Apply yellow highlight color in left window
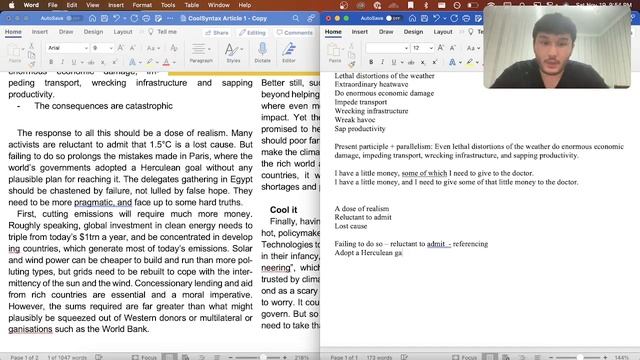 point(150,62)
